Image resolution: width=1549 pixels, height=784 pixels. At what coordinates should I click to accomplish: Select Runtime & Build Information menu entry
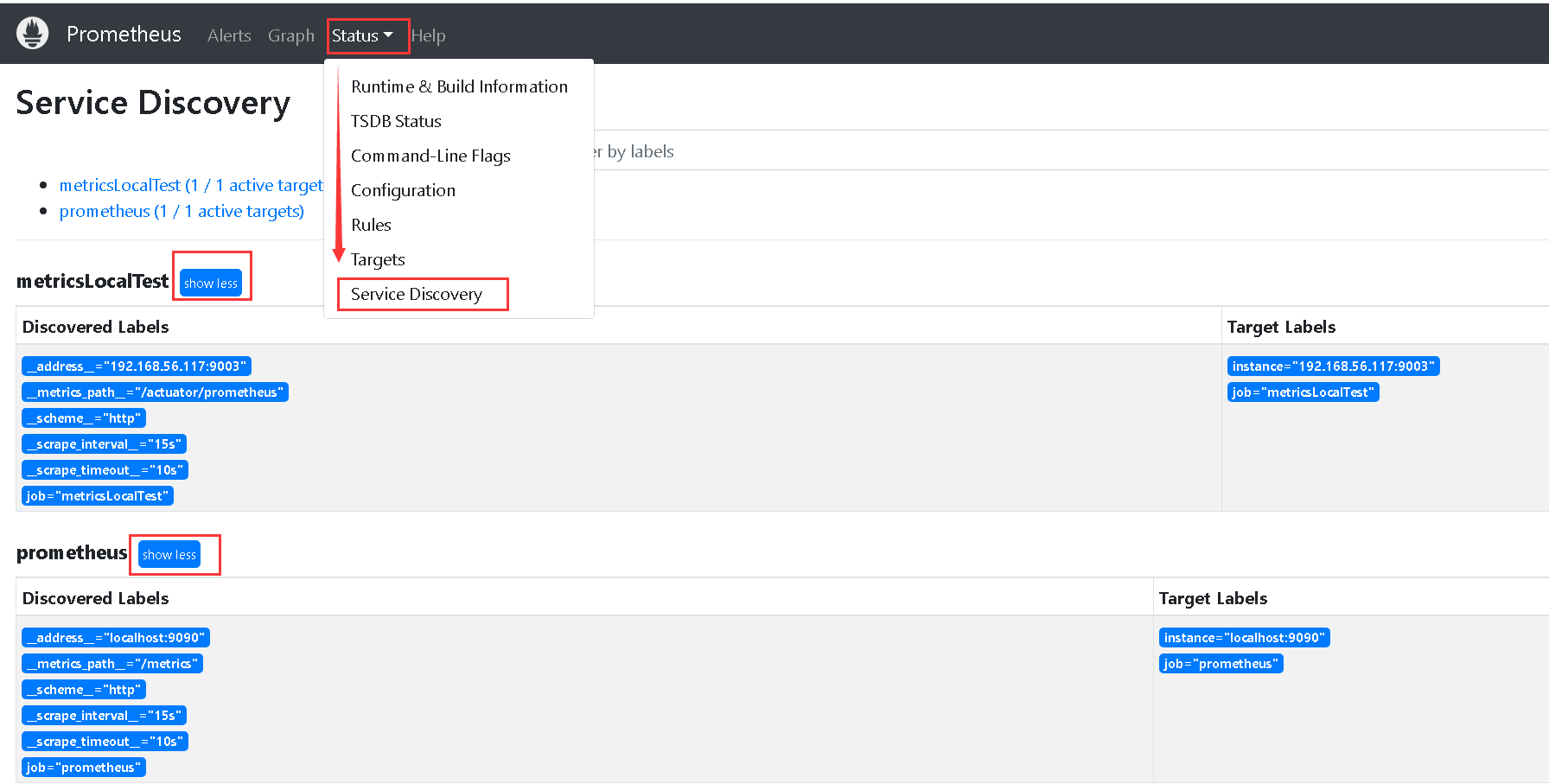[459, 86]
